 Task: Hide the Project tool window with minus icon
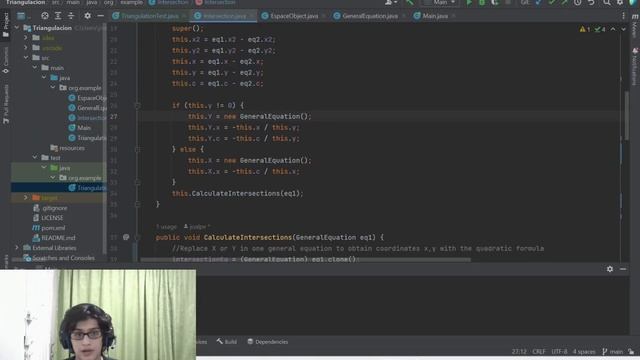coord(100,16)
